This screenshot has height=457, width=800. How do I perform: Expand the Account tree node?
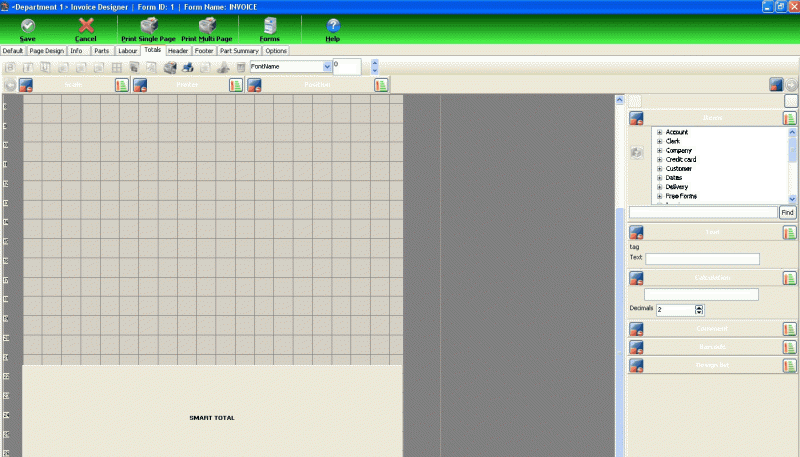click(659, 132)
